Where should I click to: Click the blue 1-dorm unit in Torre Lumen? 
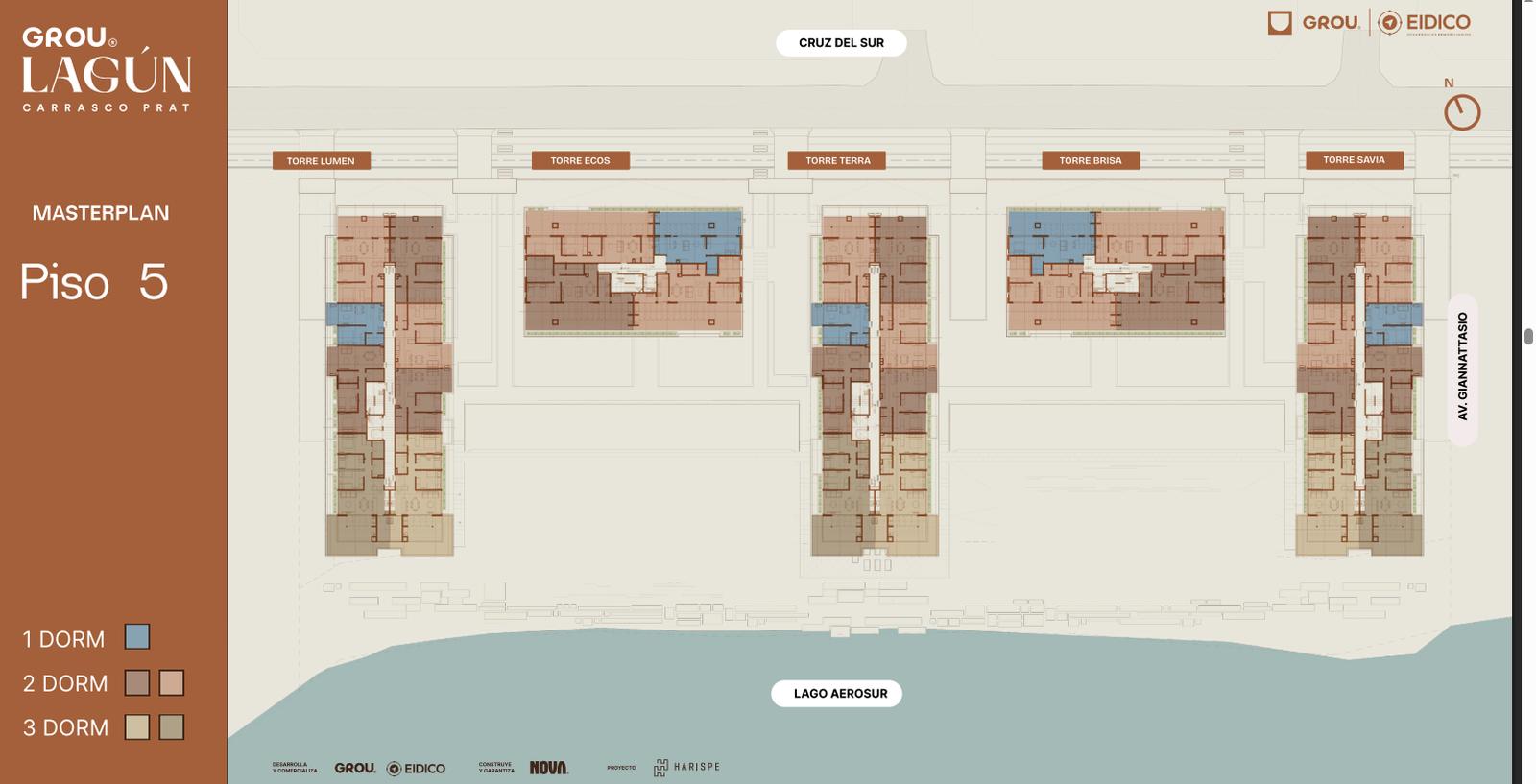pos(354,323)
